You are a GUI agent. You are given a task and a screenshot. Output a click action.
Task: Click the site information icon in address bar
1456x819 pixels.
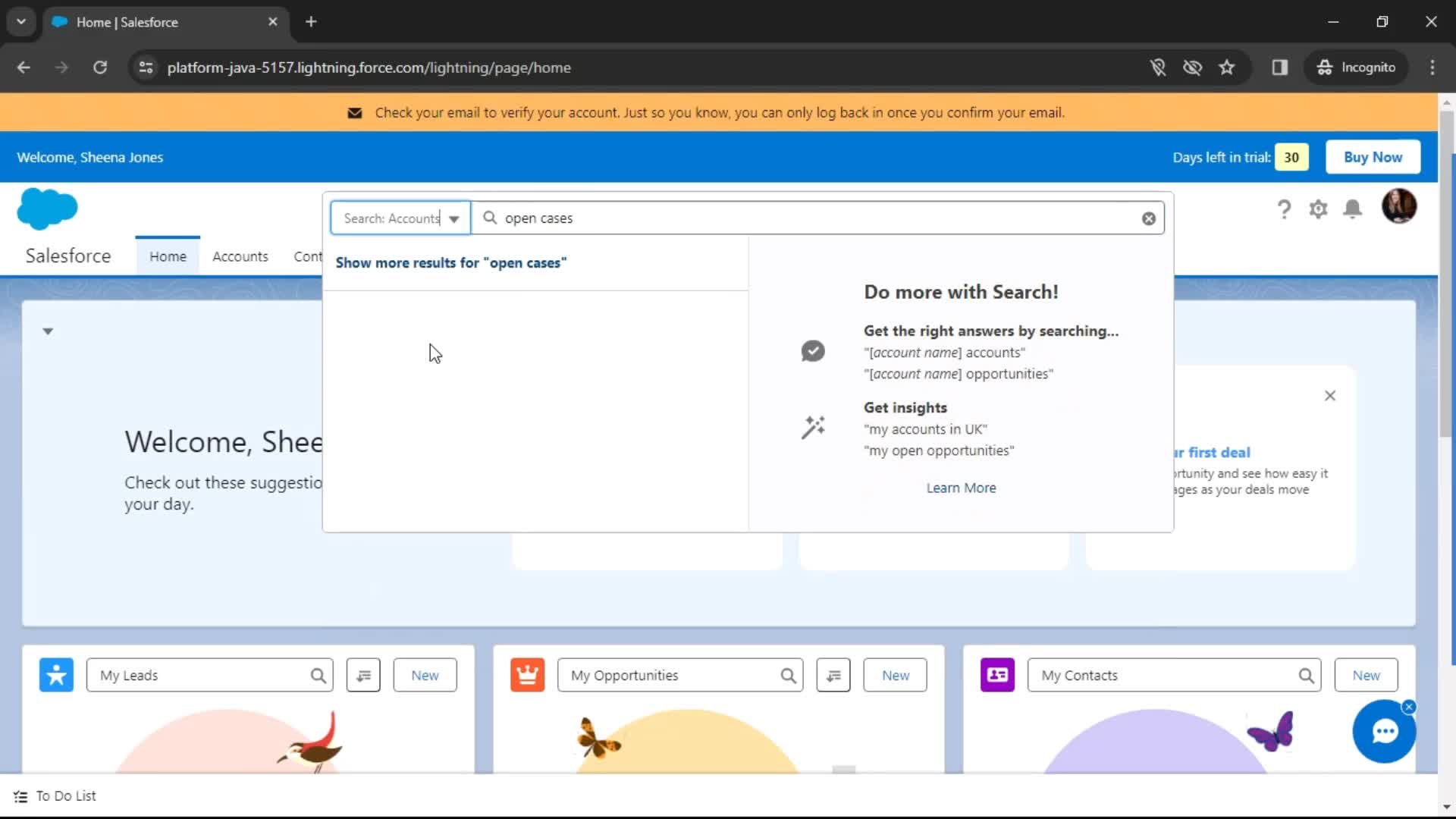tap(146, 67)
